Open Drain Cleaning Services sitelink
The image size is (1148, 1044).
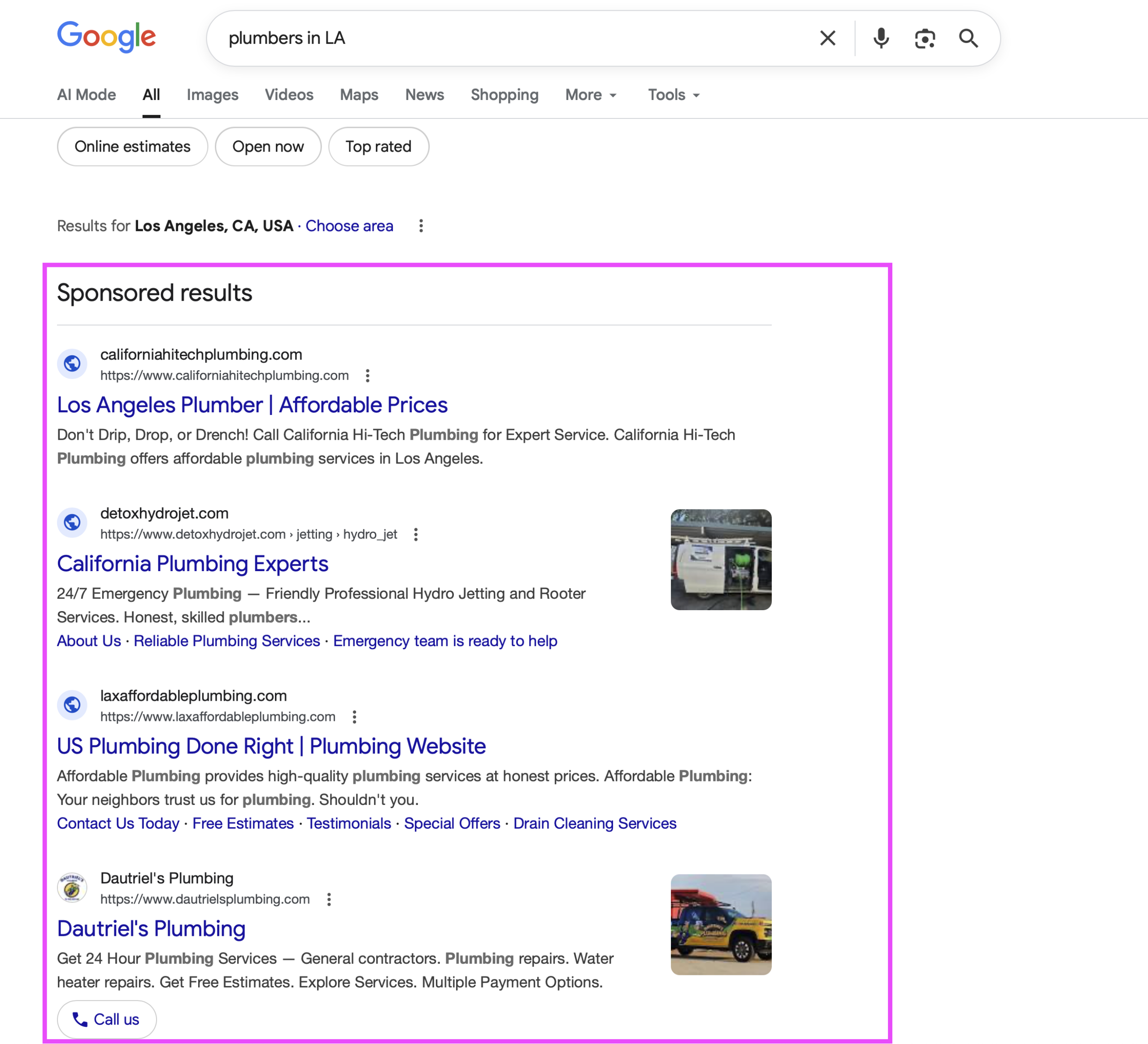595,823
